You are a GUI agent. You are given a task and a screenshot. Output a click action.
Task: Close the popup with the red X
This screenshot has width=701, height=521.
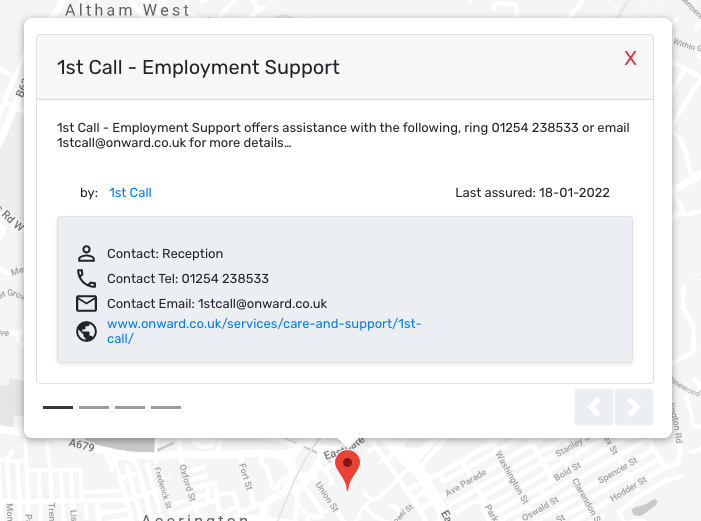(630, 58)
